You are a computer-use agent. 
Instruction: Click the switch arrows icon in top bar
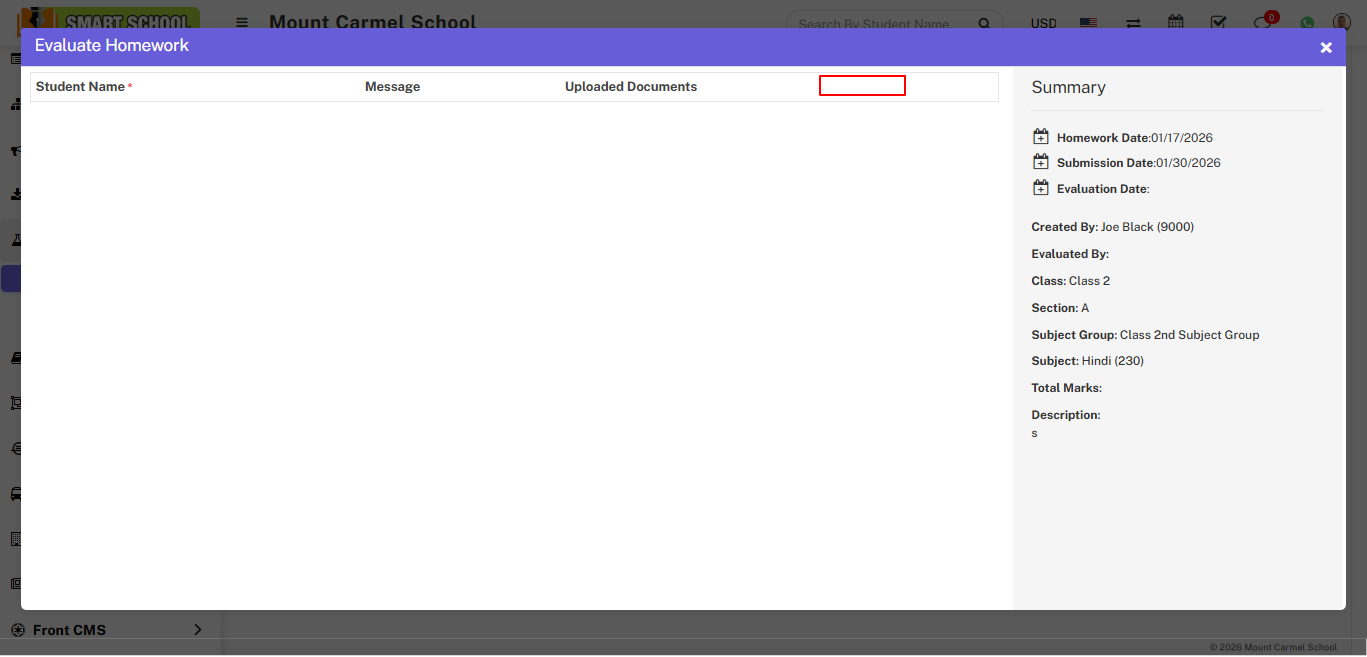(1133, 22)
